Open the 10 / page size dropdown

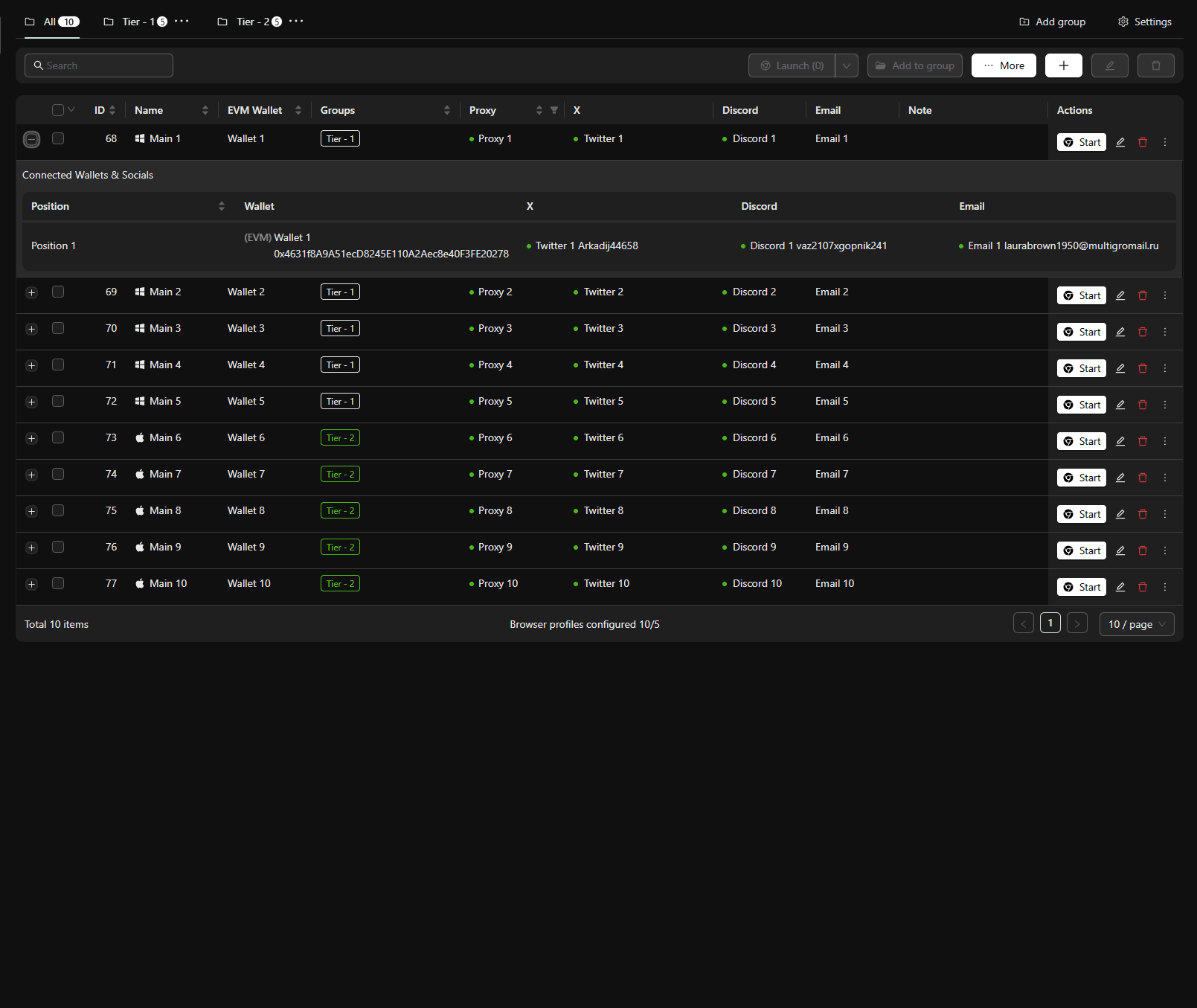pos(1136,624)
